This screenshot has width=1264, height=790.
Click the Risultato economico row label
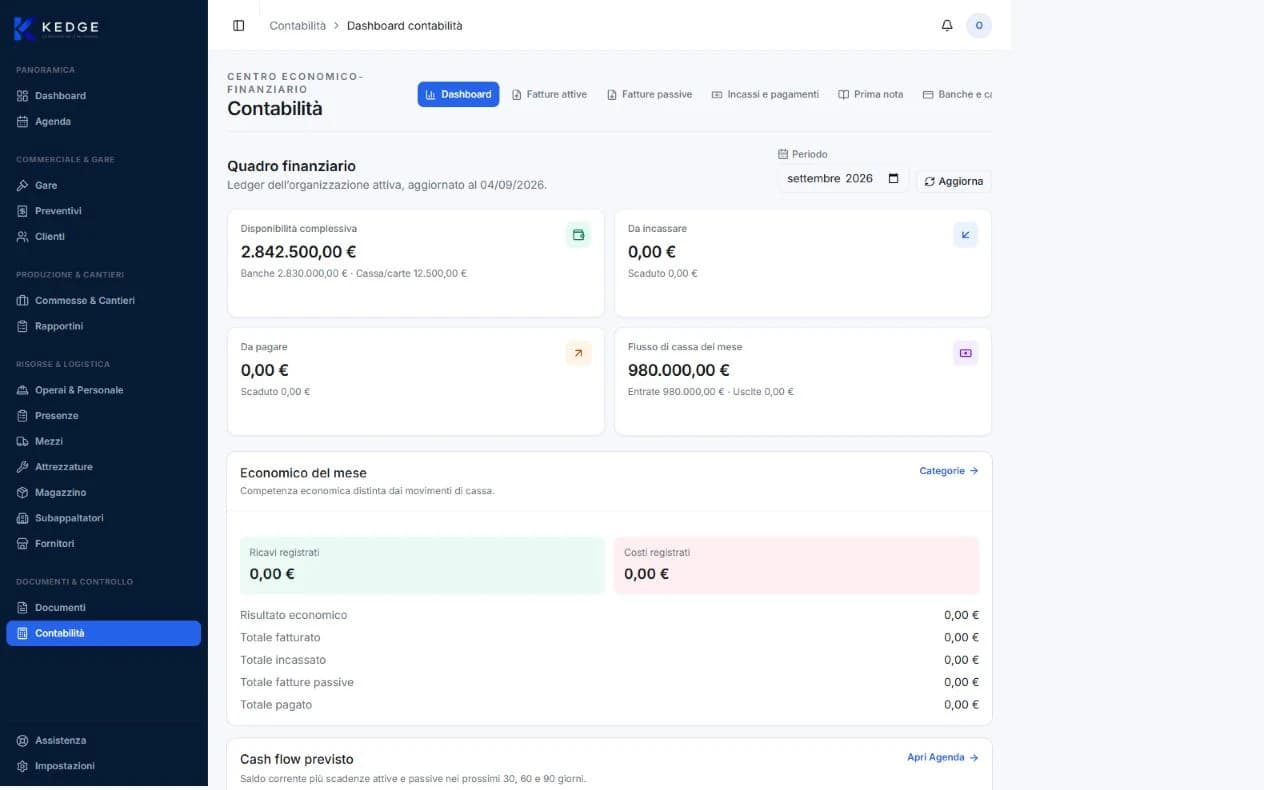click(x=294, y=615)
